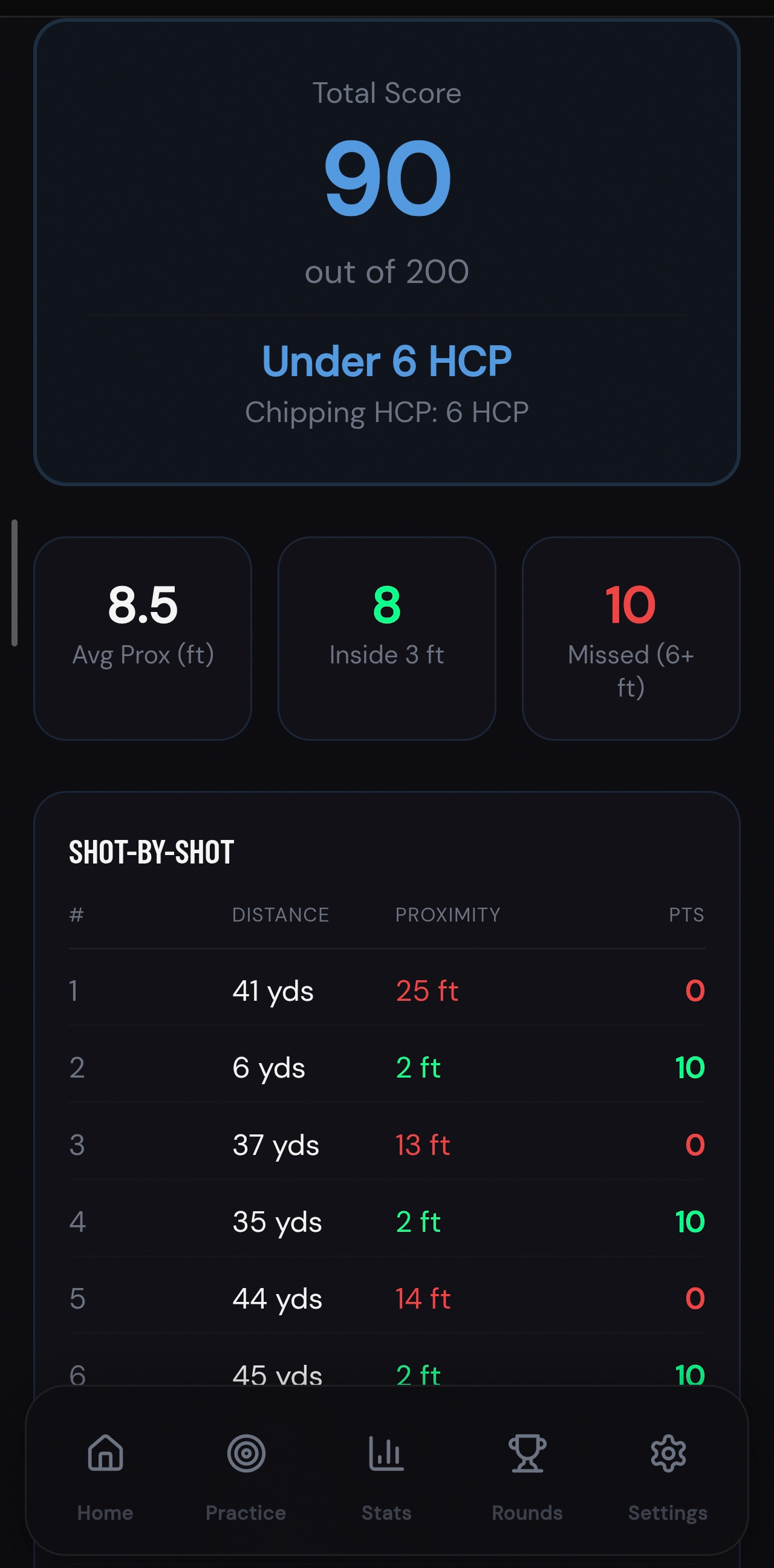The image size is (774, 1568).
Task: Tap the Settings label in bottom navigation
Action: click(x=668, y=1512)
